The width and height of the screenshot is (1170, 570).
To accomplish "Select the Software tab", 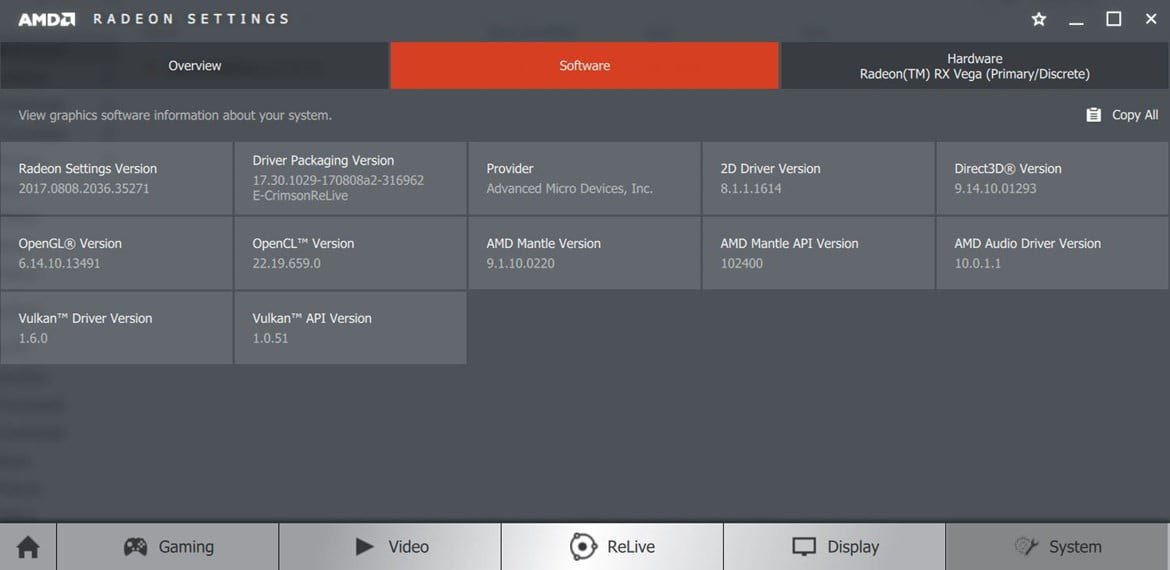I will [584, 66].
